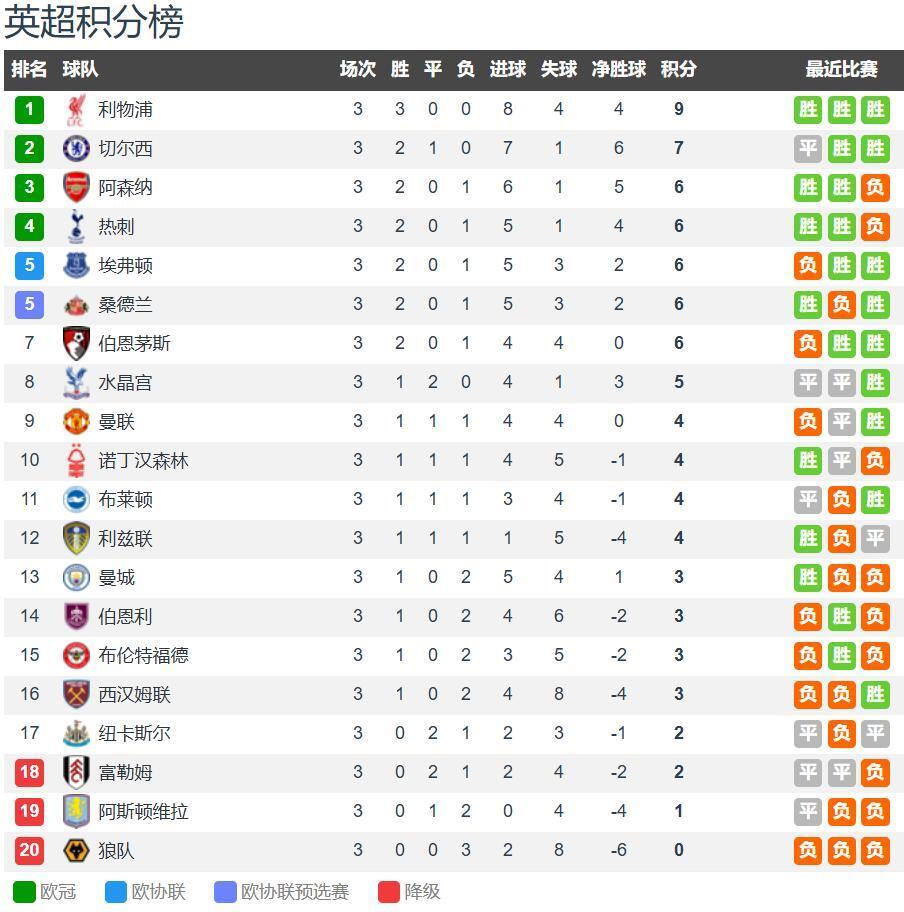Click the red 降级 legend swatch
904x912 pixels.
[x=389, y=892]
